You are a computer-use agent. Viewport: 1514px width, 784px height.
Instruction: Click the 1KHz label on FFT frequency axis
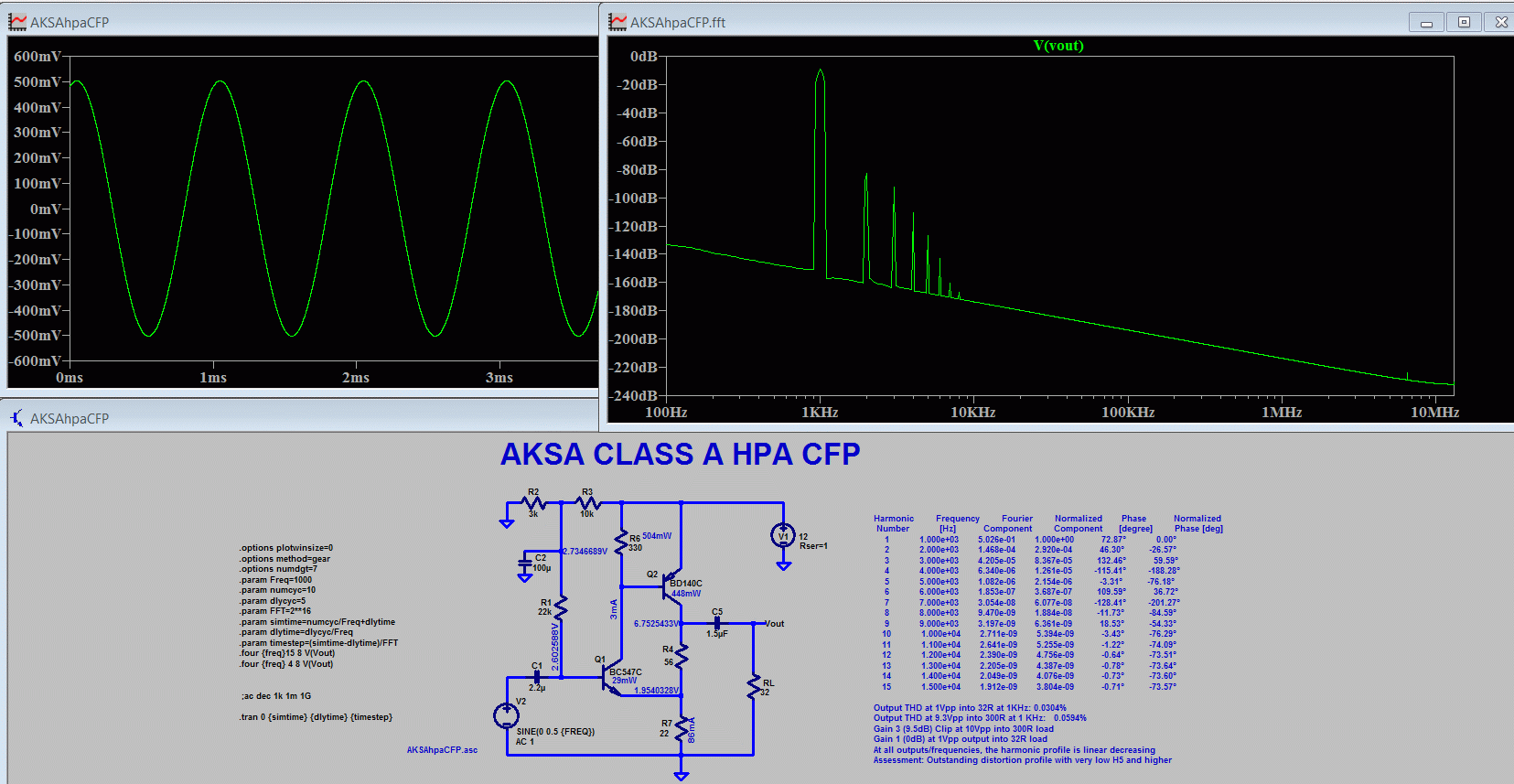tap(820, 413)
